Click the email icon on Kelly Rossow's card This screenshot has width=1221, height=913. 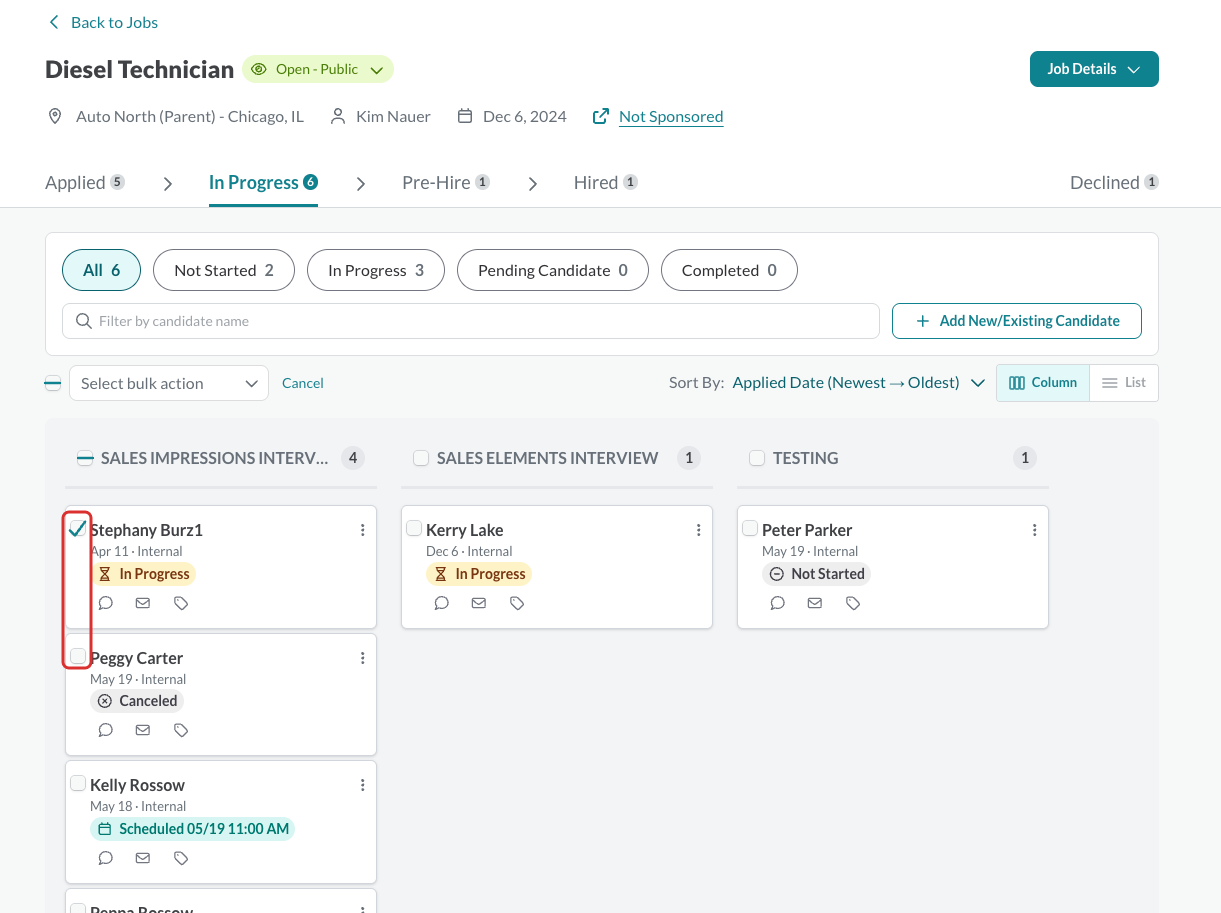tap(143, 858)
